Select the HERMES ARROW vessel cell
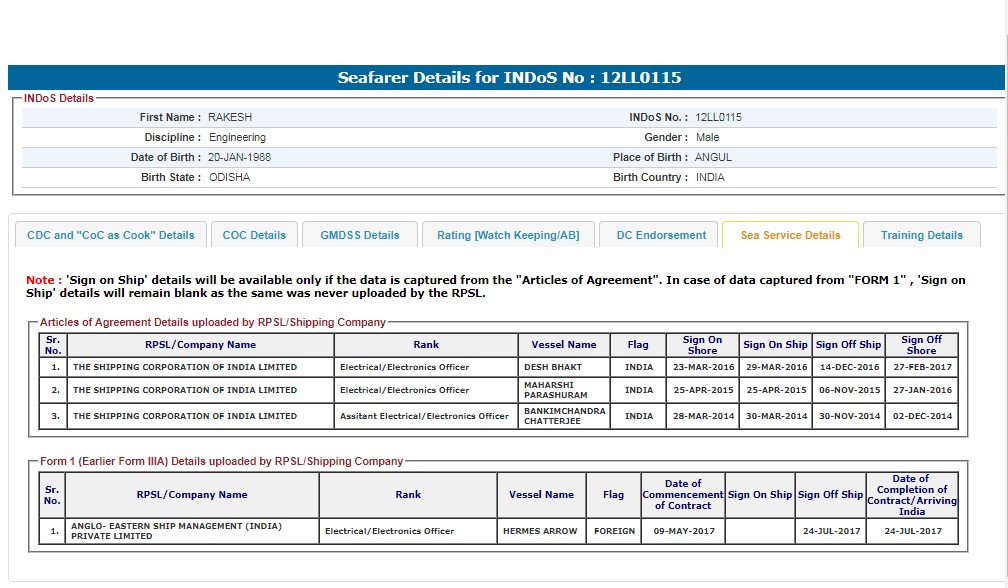1008x588 pixels. pyautogui.click(x=540, y=531)
